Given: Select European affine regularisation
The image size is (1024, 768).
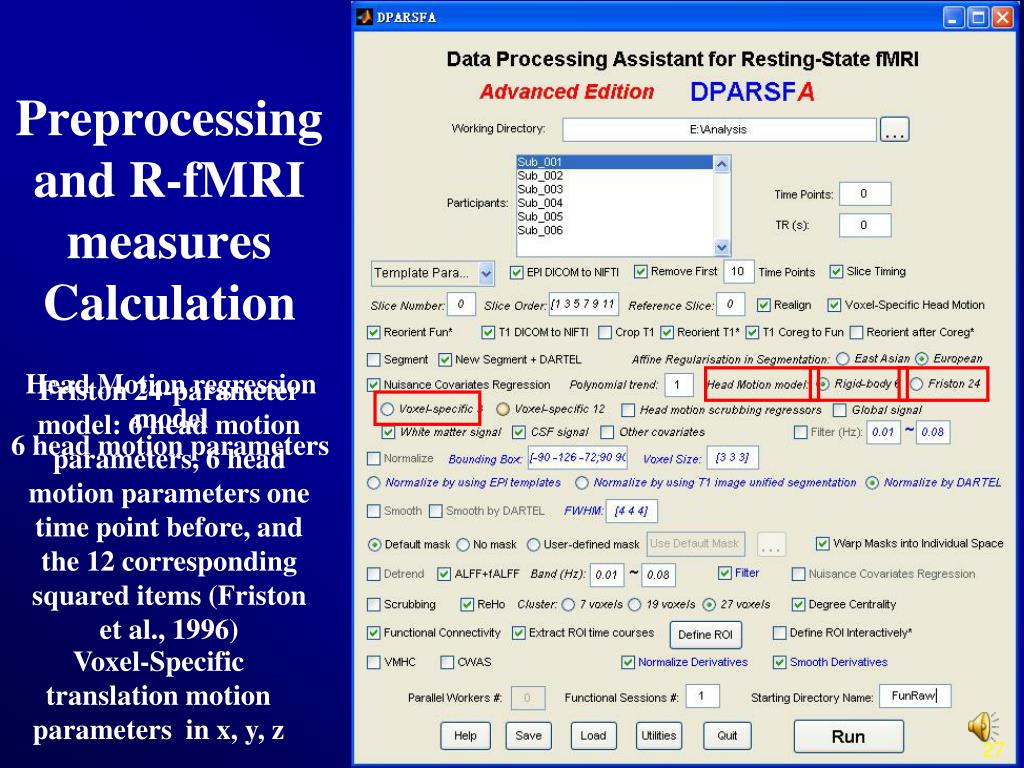Looking at the screenshot, I should pyautogui.click(x=921, y=359).
